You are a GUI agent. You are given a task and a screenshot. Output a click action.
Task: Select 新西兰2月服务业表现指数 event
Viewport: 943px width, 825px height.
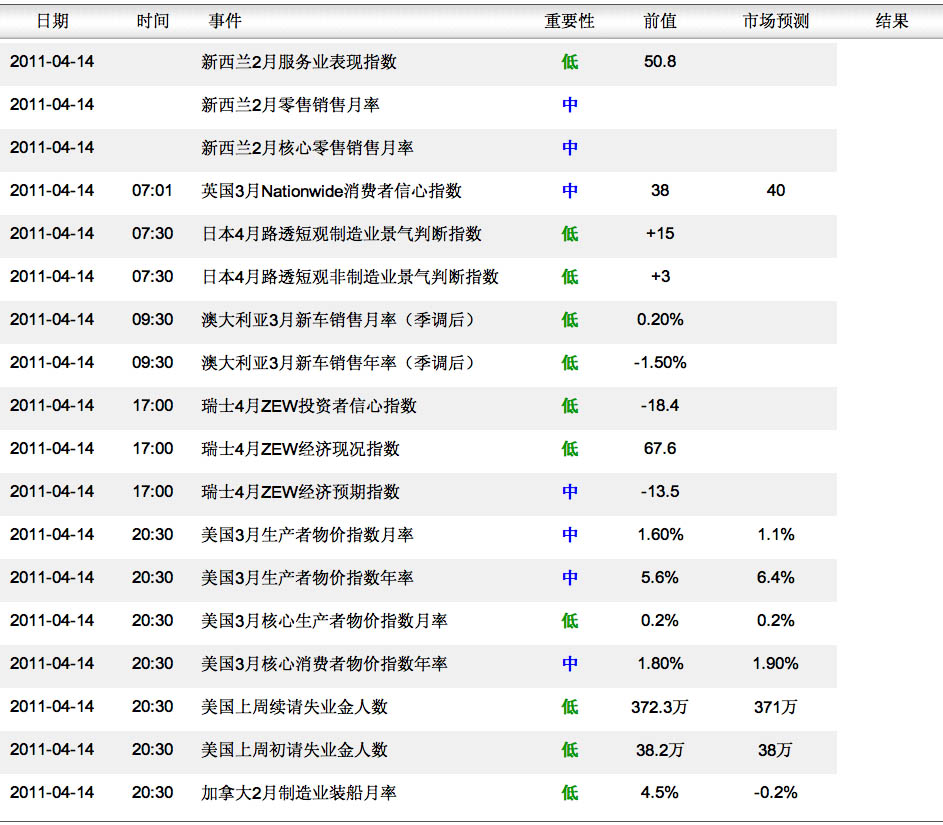pyautogui.click(x=299, y=61)
